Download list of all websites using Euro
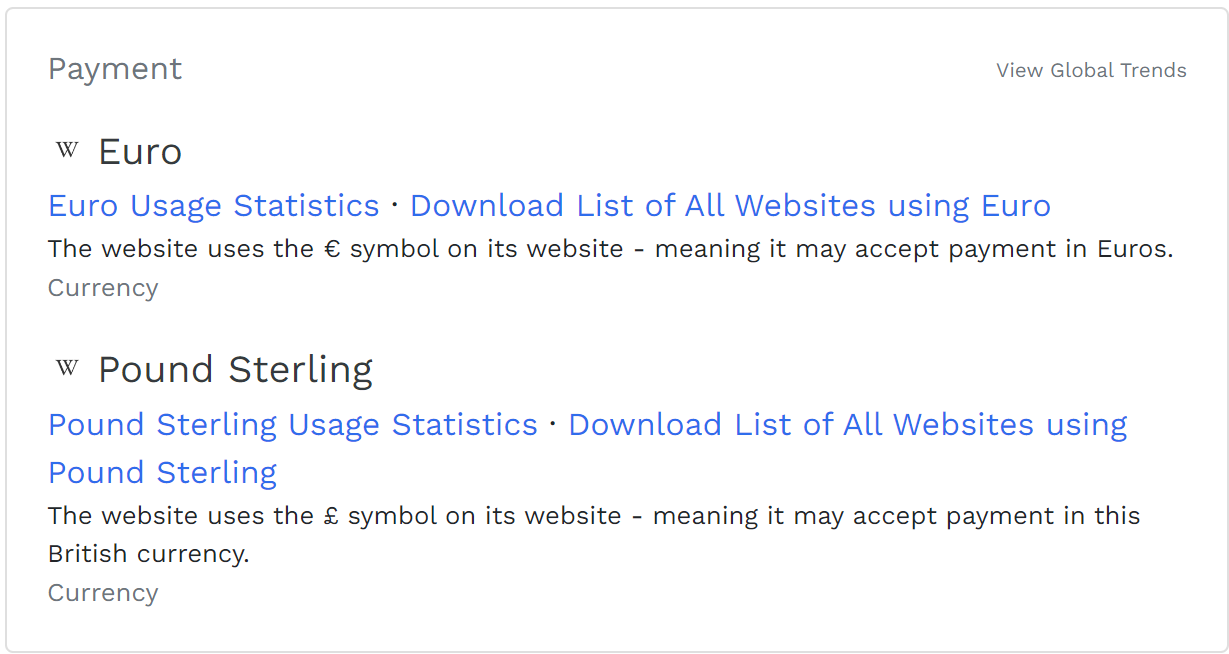The height and width of the screenshot is (654, 1229). tap(730, 205)
